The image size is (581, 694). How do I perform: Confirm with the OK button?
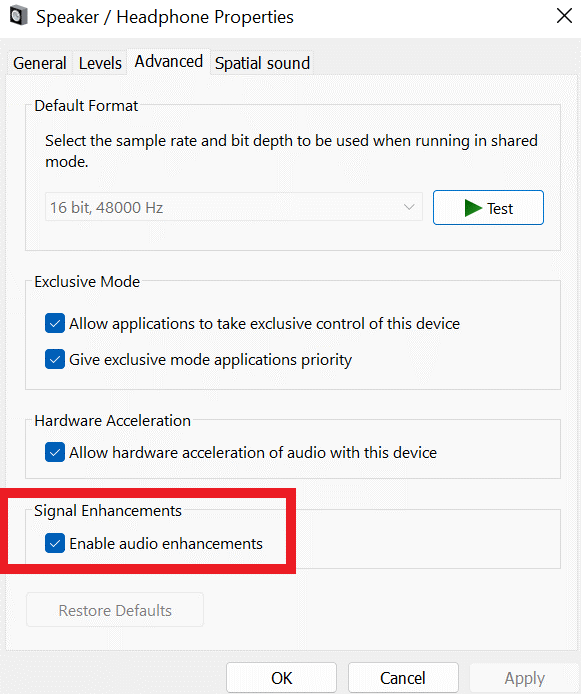(x=281, y=678)
